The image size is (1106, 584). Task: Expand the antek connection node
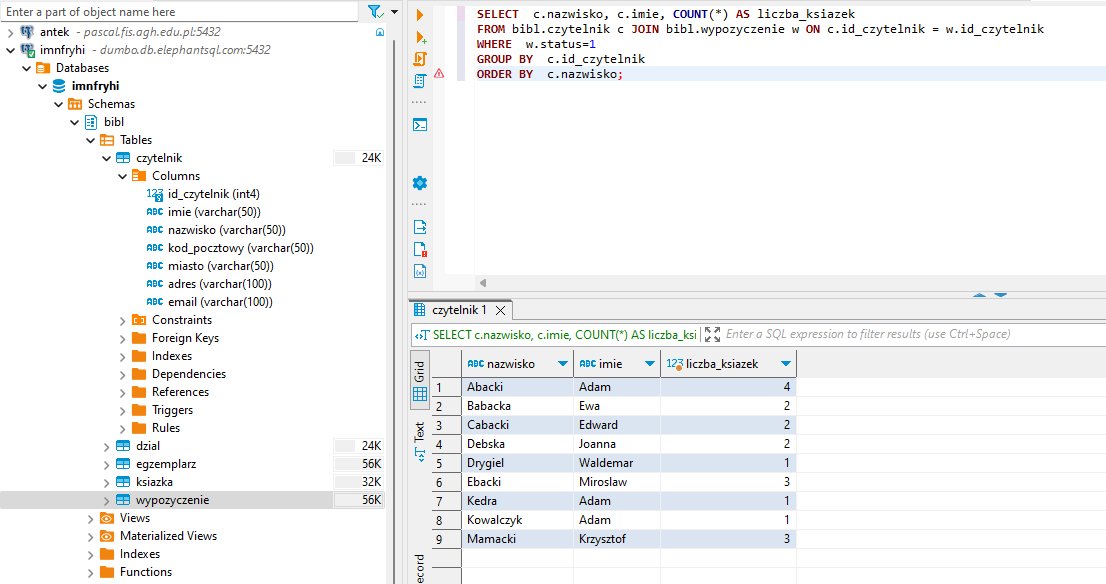click(x=11, y=32)
